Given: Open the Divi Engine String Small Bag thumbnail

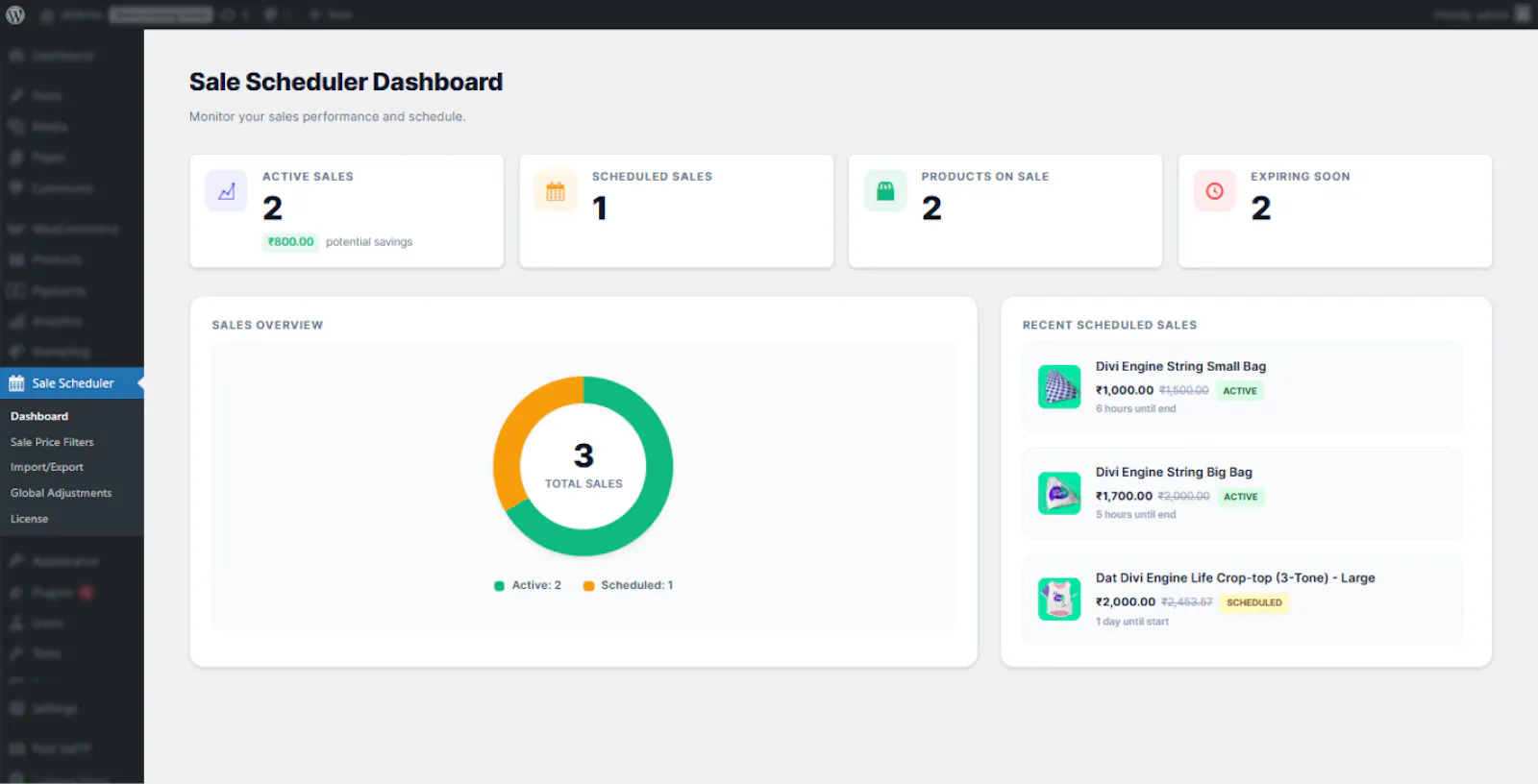Looking at the screenshot, I should (1059, 387).
